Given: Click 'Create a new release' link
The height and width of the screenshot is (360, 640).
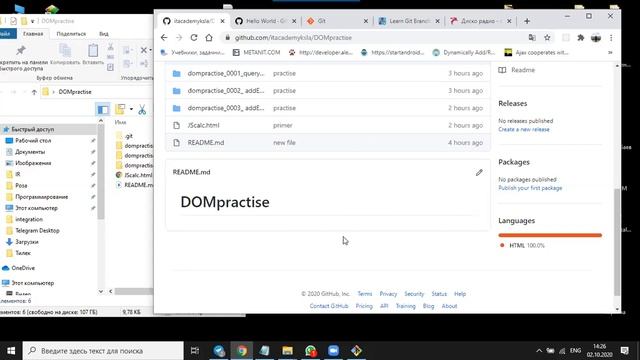Looking at the screenshot, I should tap(524, 129).
